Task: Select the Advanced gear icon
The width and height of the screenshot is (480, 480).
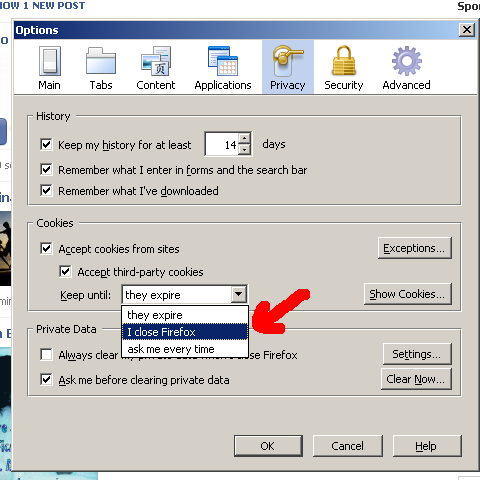Action: [x=406, y=61]
